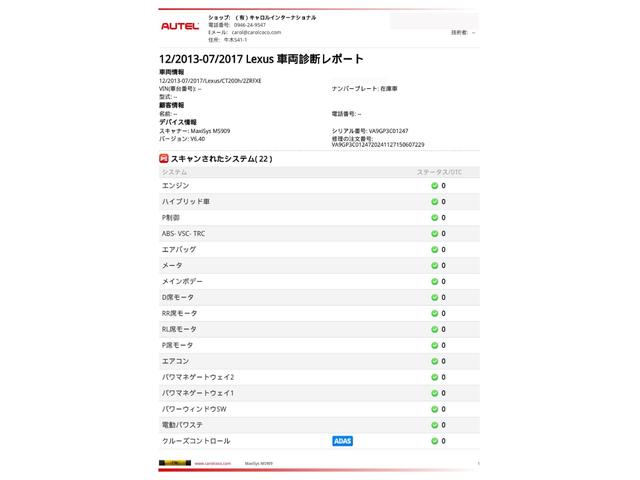Click the Lexus/CT200h/2ZRFXE vehicle path line
This screenshot has height=480, width=640.
click(210, 81)
